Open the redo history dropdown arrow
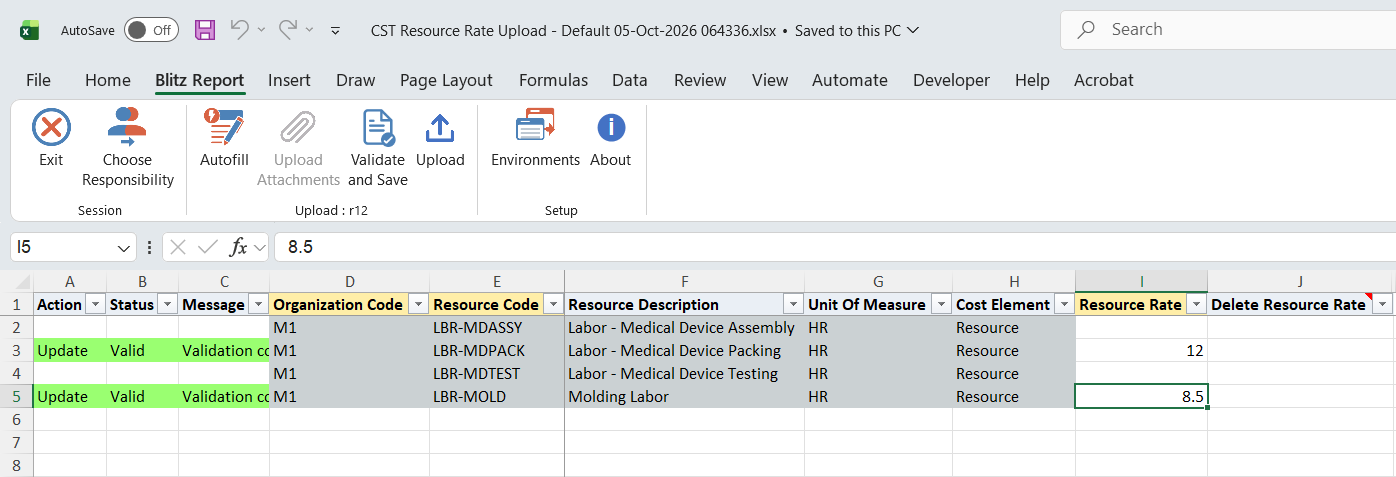 (310, 30)
